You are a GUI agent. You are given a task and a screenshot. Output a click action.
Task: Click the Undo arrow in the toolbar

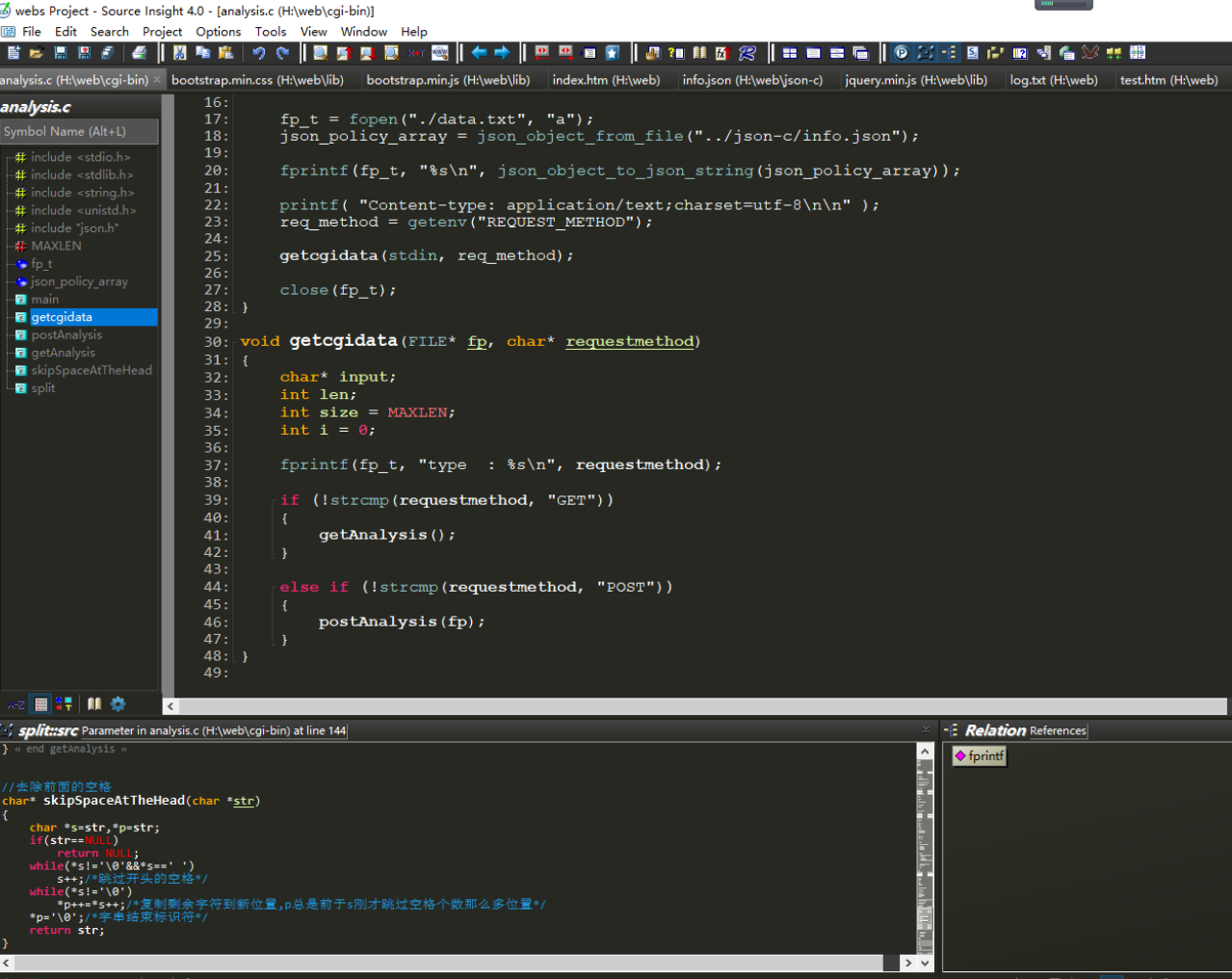(259, 53)
